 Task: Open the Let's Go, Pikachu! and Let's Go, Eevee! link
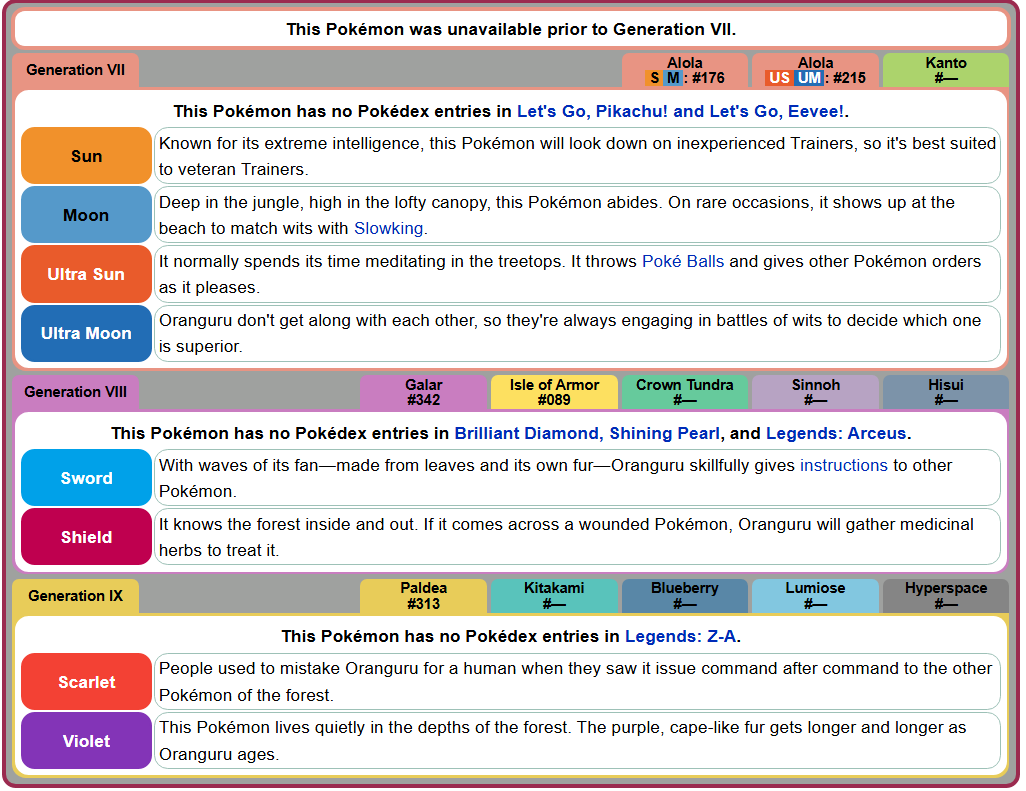coord(680,111)
